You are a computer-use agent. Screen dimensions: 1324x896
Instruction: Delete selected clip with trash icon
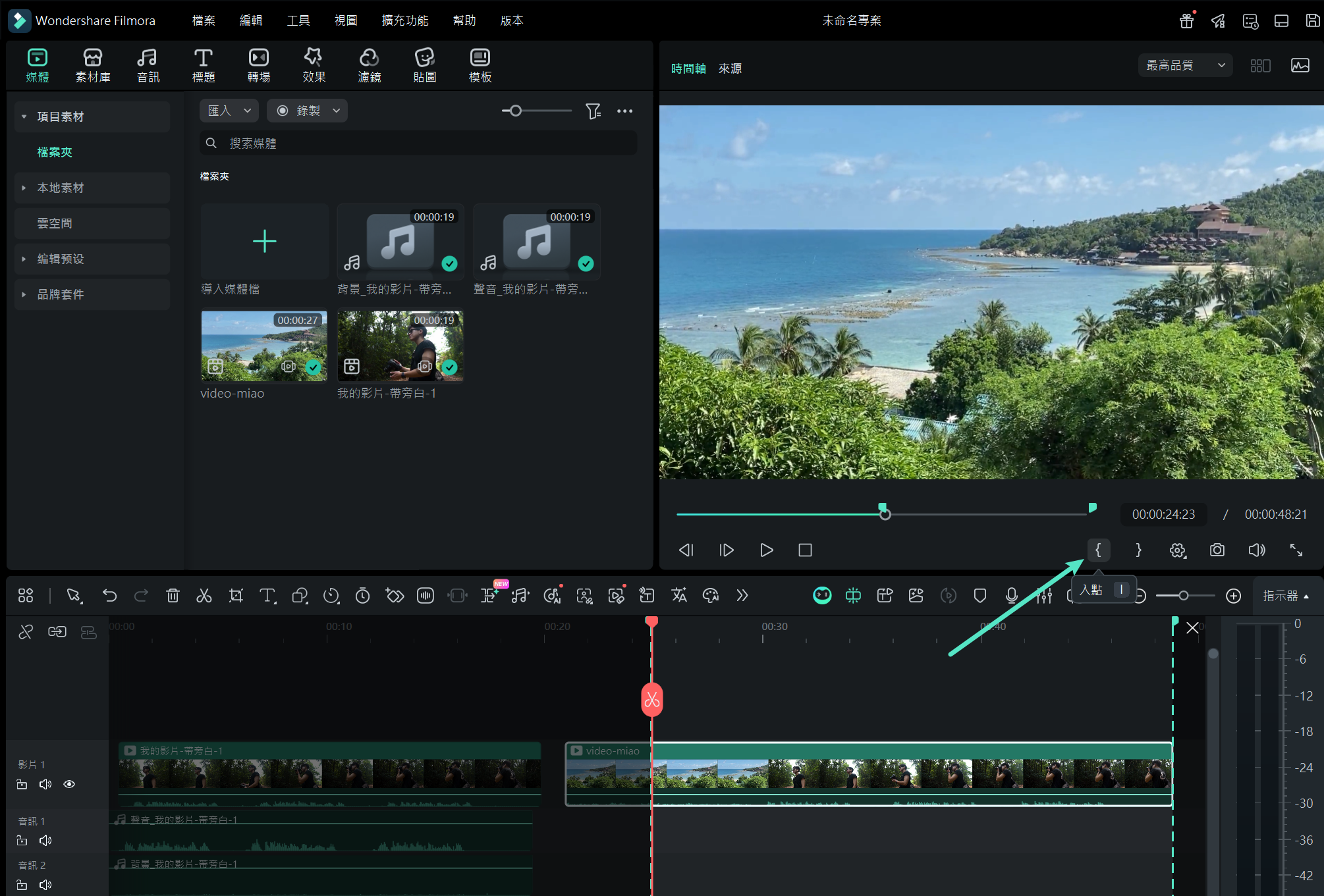pos(173,596)
